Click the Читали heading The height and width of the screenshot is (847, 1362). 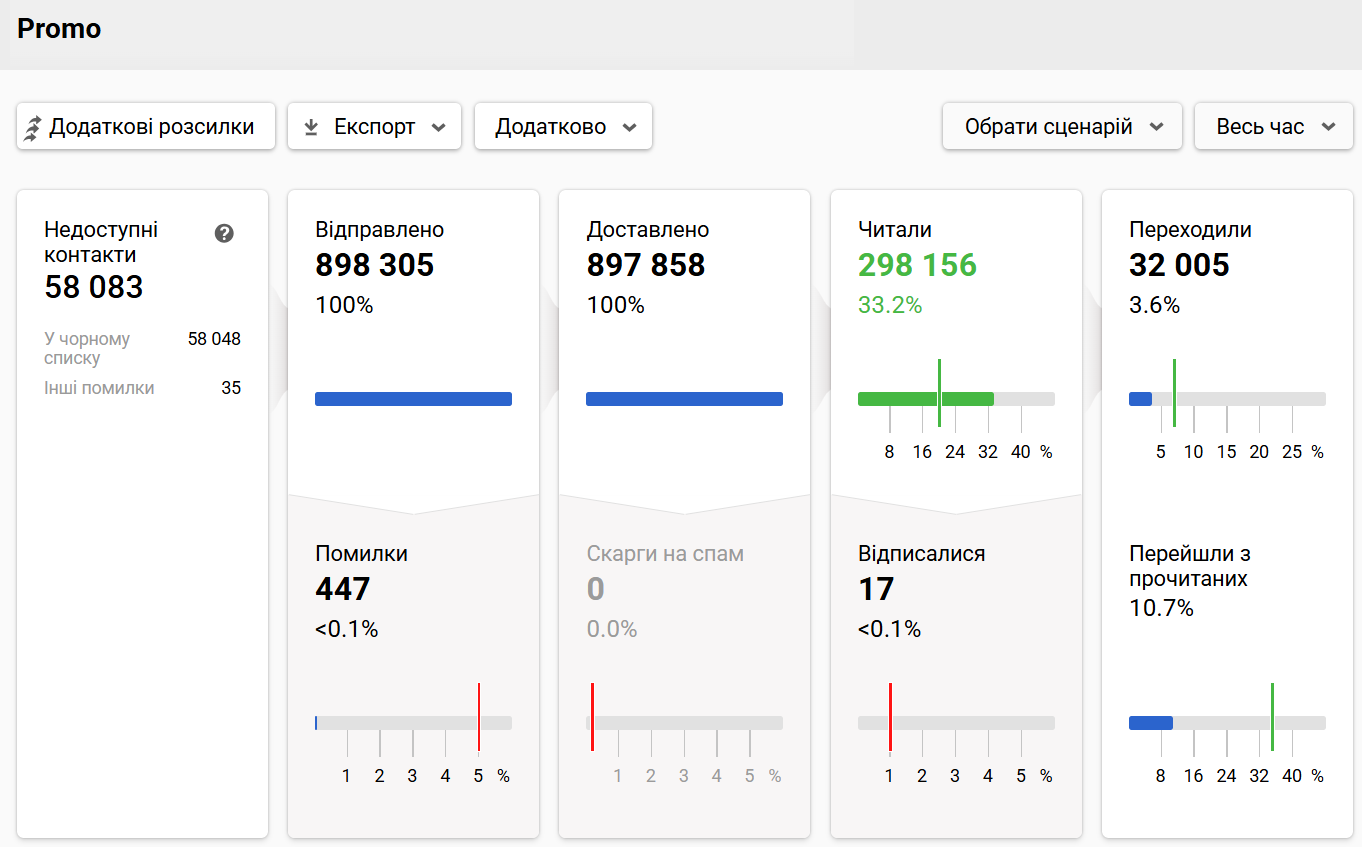[895, 229]
